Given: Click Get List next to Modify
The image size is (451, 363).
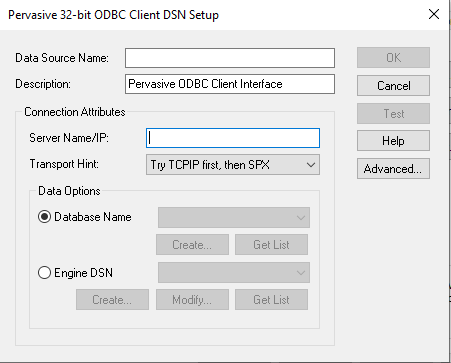Looking at the screenshot, I should point(271,300).
